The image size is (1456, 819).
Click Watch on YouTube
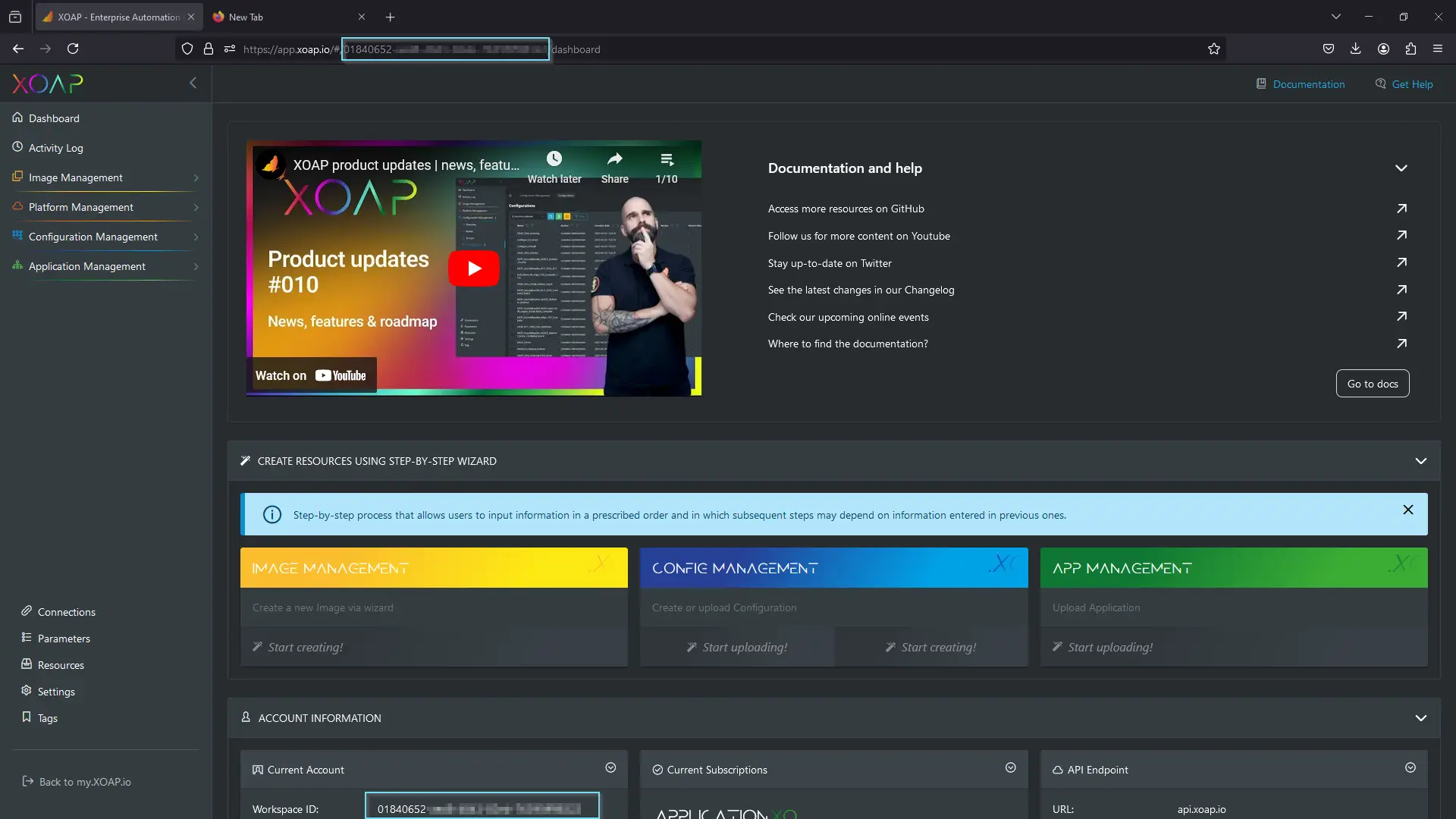[311, 375]
